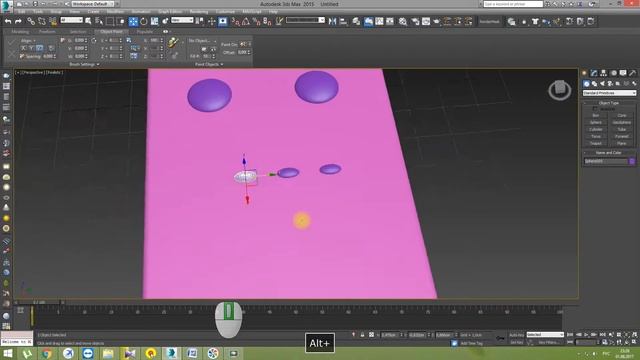Click the Play Animation control
The image size is (640, 360).
(x=586, y=335)
